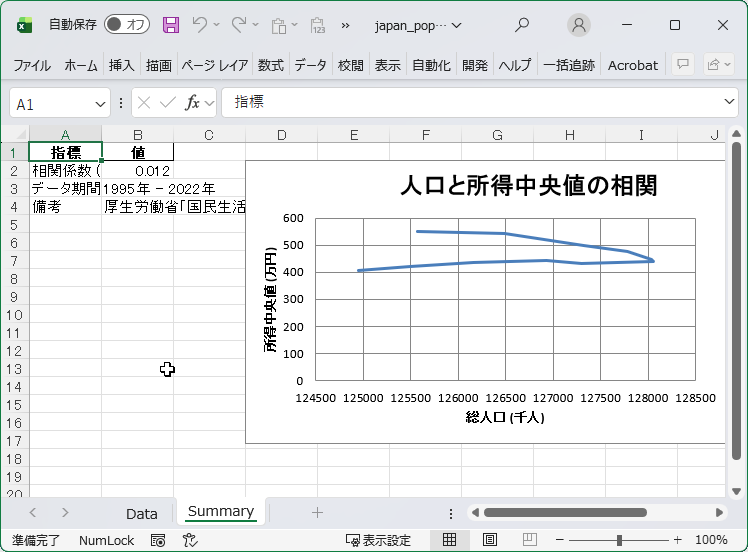
Task: Expand the Paste options dropdown arrow
Action: pos(294,24)
